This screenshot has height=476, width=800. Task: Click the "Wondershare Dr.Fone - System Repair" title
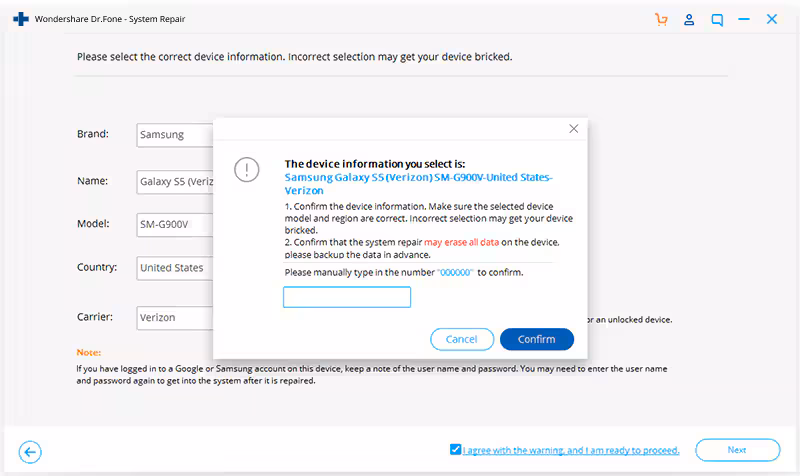[x=110, y=19]
